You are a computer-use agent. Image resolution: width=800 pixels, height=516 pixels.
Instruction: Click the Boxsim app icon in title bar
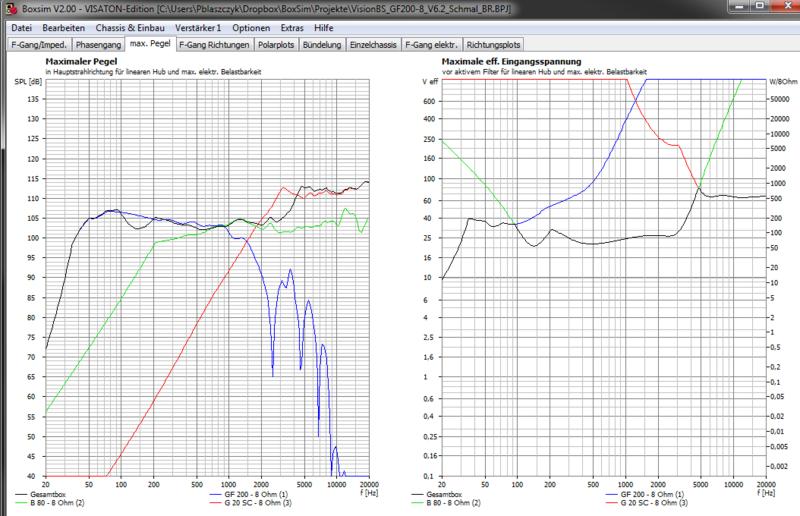pyautogui.click(x=9, y=9)
